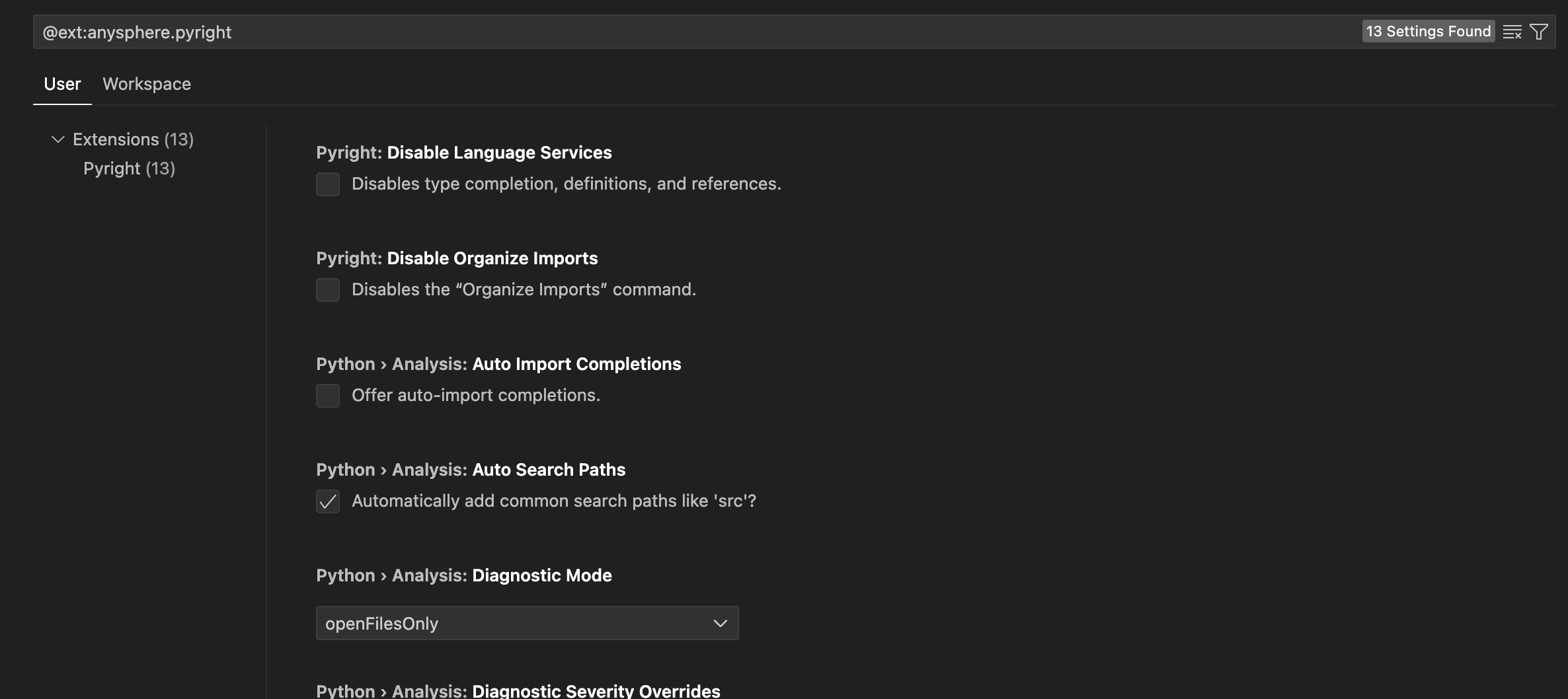Screen dimensions: 1568x699
Task: Open the settings filter funnel icon
Action: tap(1539, 32)
